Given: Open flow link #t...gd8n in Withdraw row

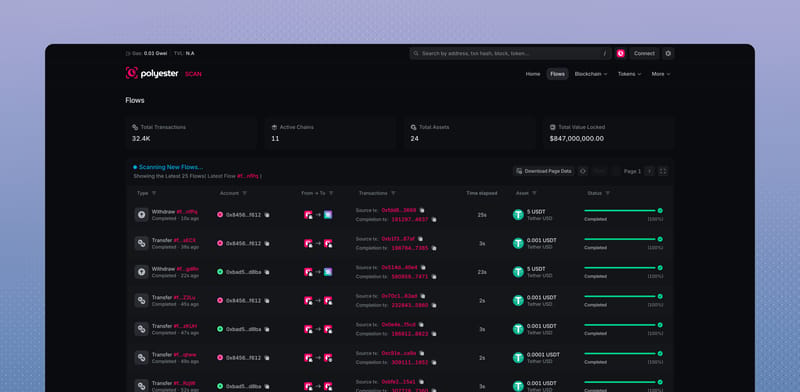Looking at the screenshot, I should coord(188,269).
